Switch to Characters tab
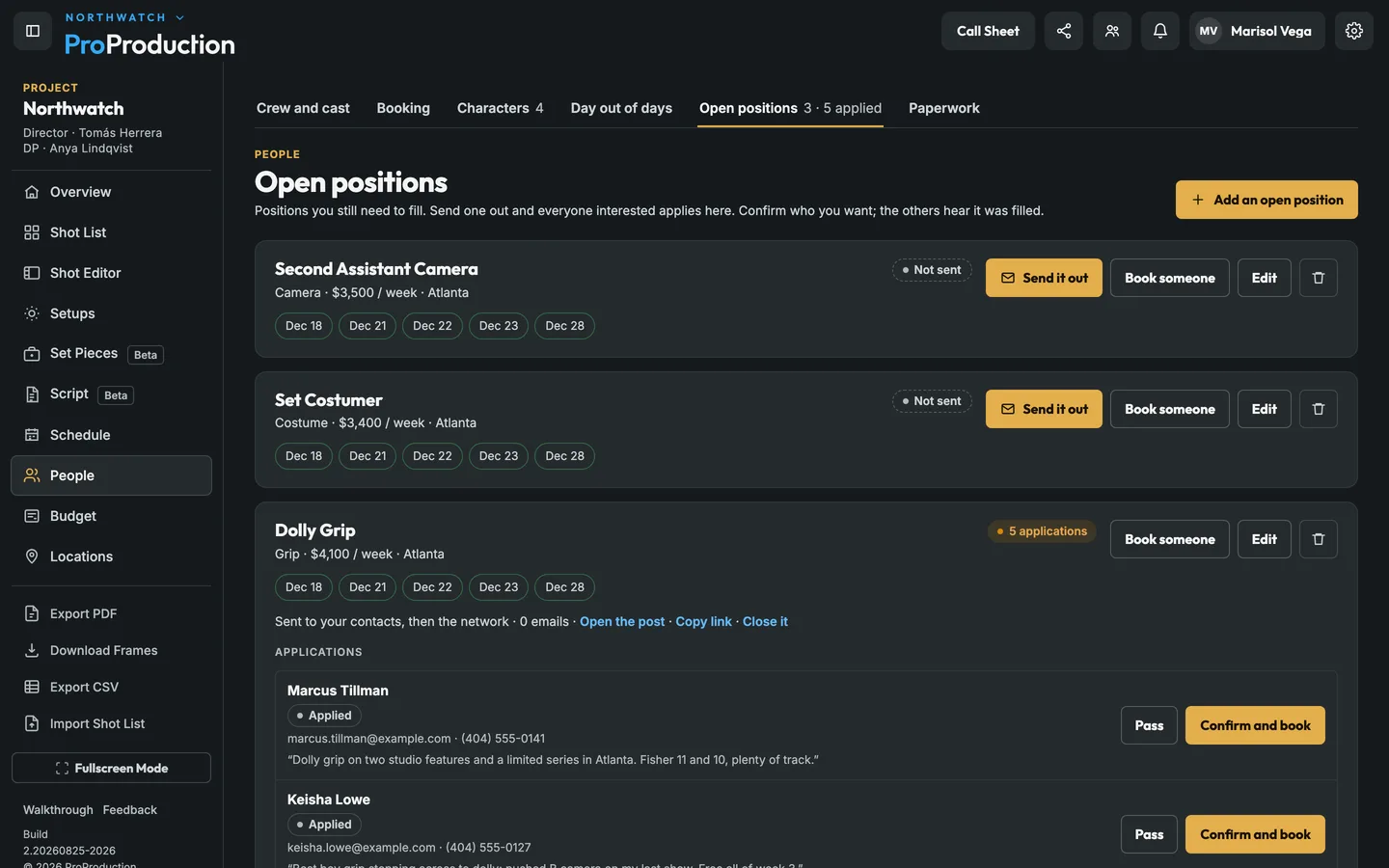Image resolution: width=1389 pixels, height=868 pixels. coord(500,108)
